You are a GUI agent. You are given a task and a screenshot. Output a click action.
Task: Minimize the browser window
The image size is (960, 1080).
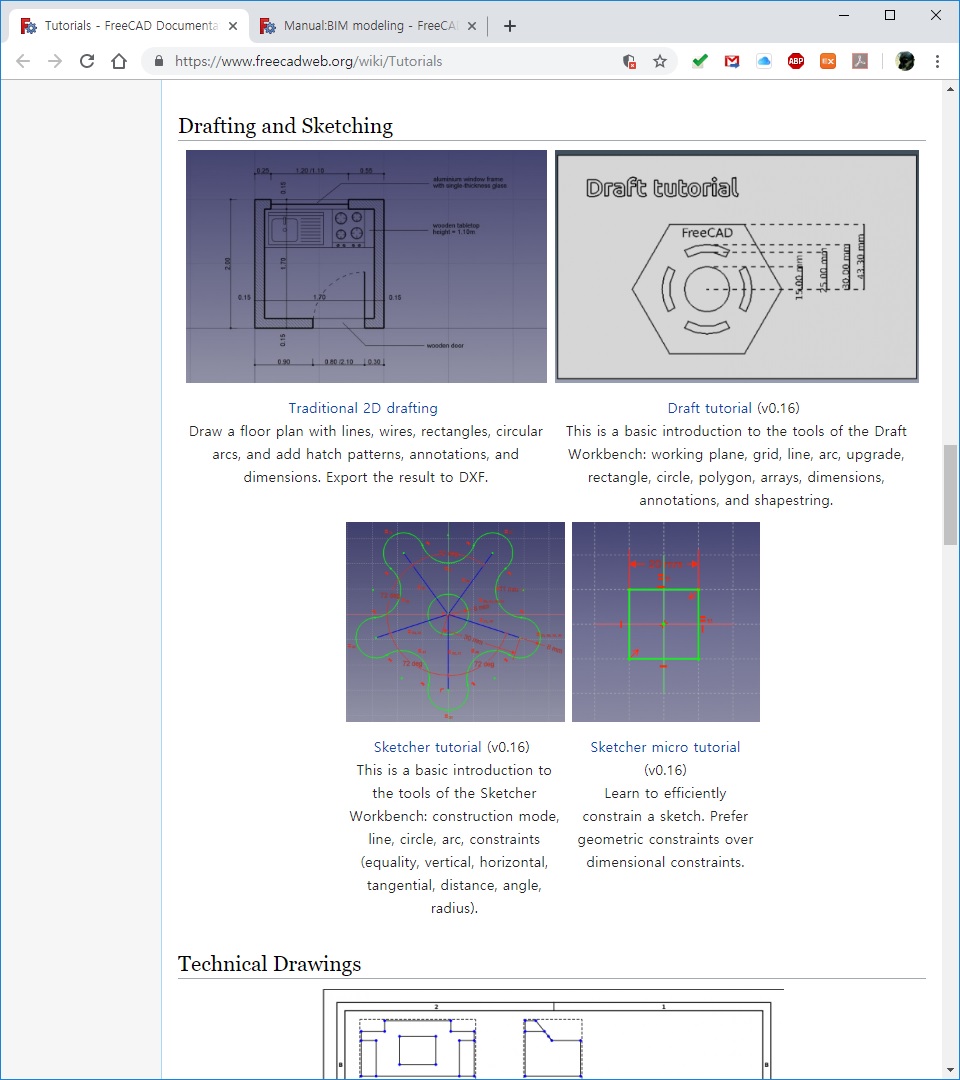click(845, 15)
